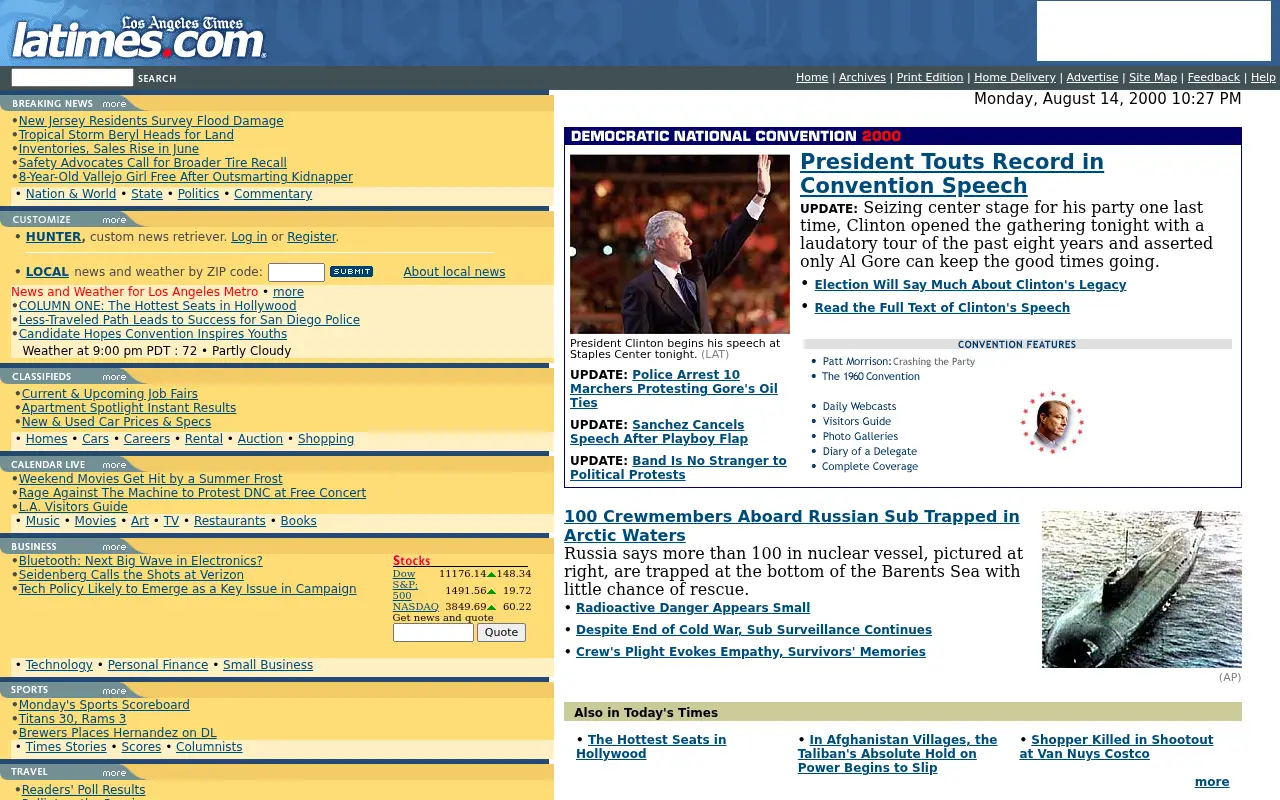
Task: Click the ZIP code SUBMIT button
Action: tap(351, 272)
